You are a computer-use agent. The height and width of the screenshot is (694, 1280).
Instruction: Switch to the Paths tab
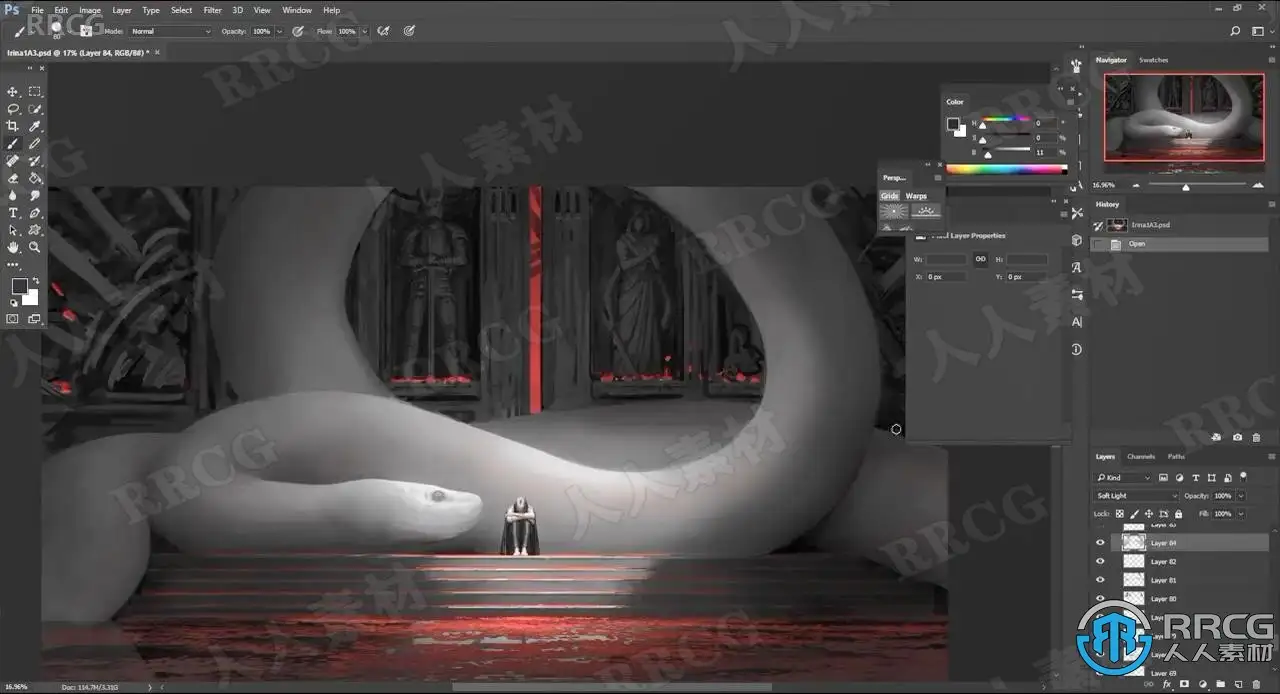click(x=1177, y=457)
